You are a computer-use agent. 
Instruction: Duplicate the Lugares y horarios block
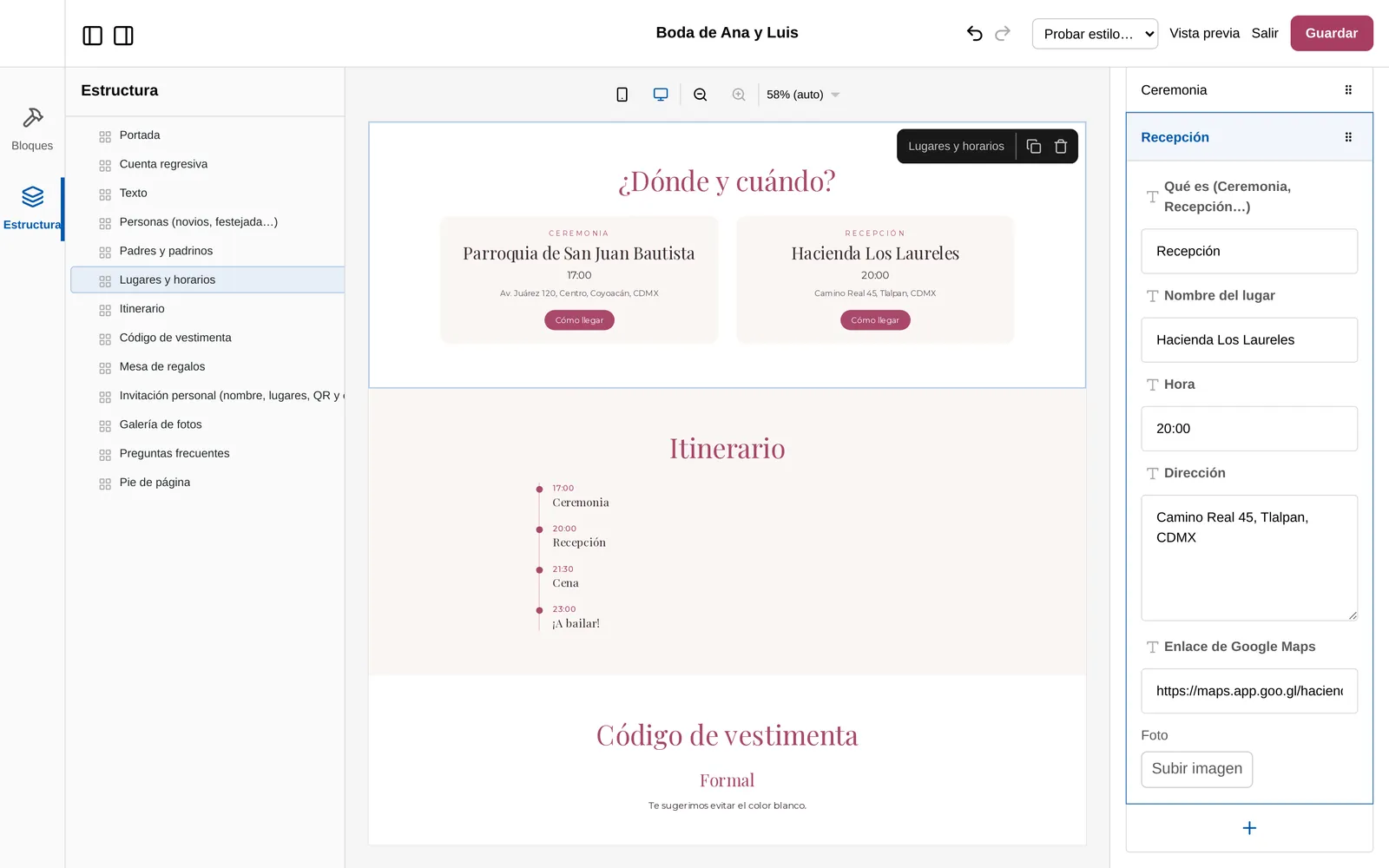point(1034,146)
